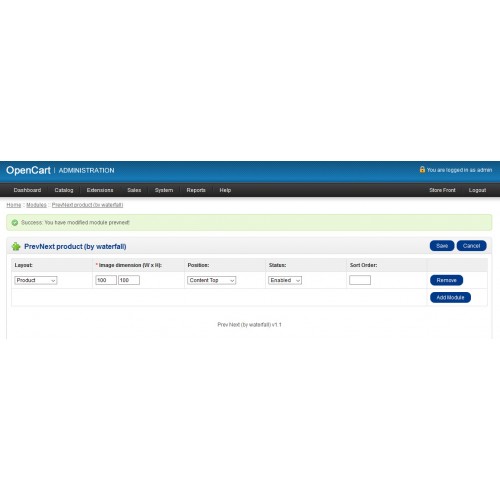This screenshot has height=500, width=500.
Task: Open the Extensions menu
Action: point(100,190)
